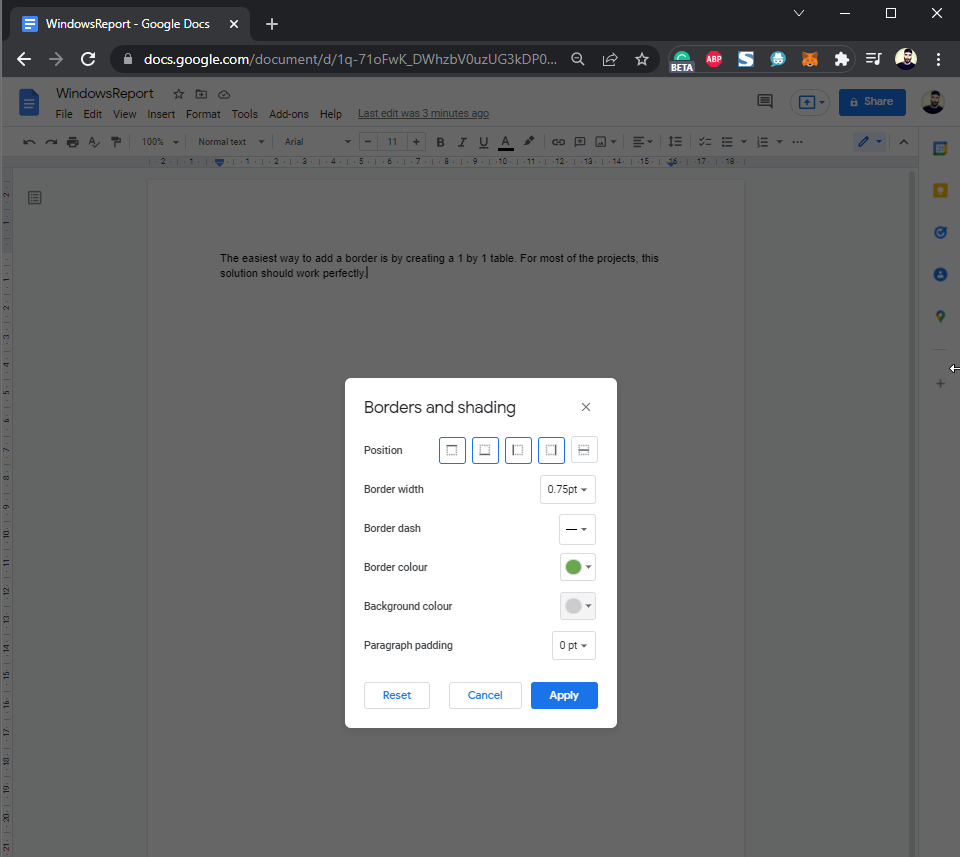Go to Google Docs home icon
This screenshot has width=960, height=857.
click(29, 102)
